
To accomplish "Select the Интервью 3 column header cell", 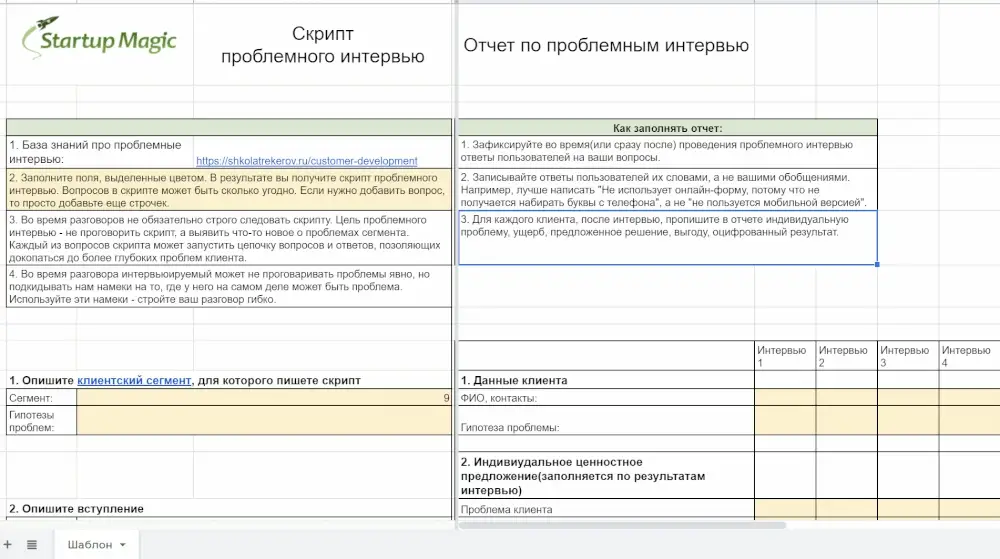I will point(908,356).
